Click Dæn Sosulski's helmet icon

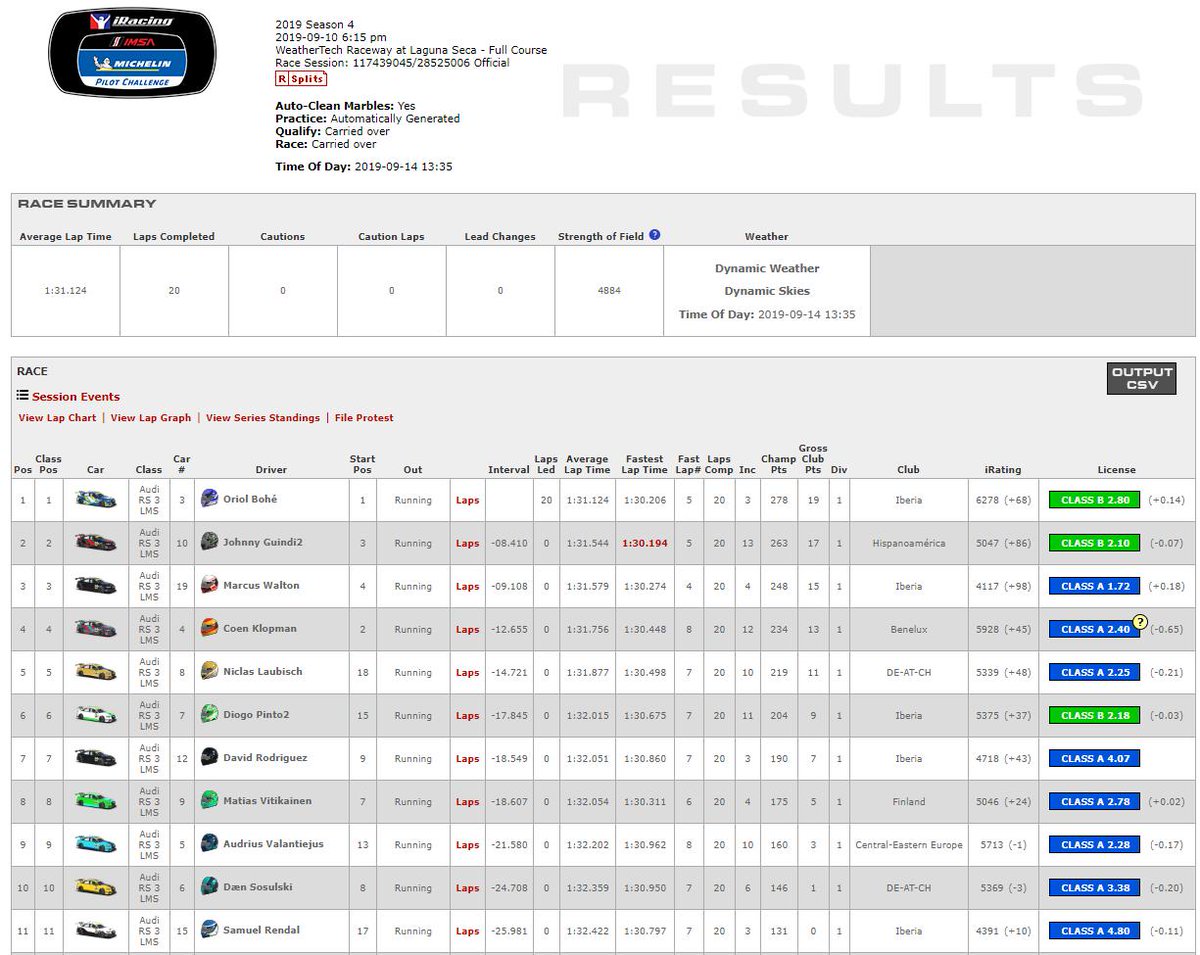pos(209,885)
